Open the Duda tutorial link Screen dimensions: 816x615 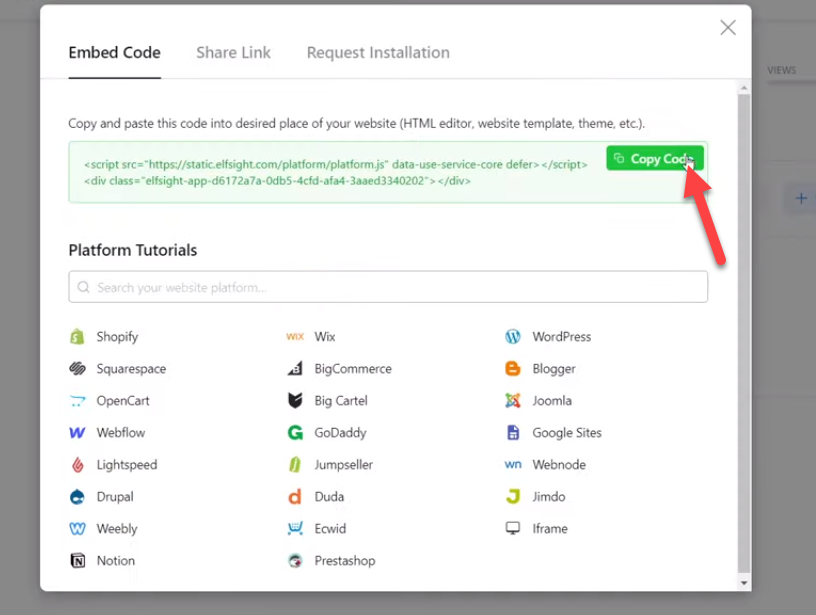click(329, 496)
